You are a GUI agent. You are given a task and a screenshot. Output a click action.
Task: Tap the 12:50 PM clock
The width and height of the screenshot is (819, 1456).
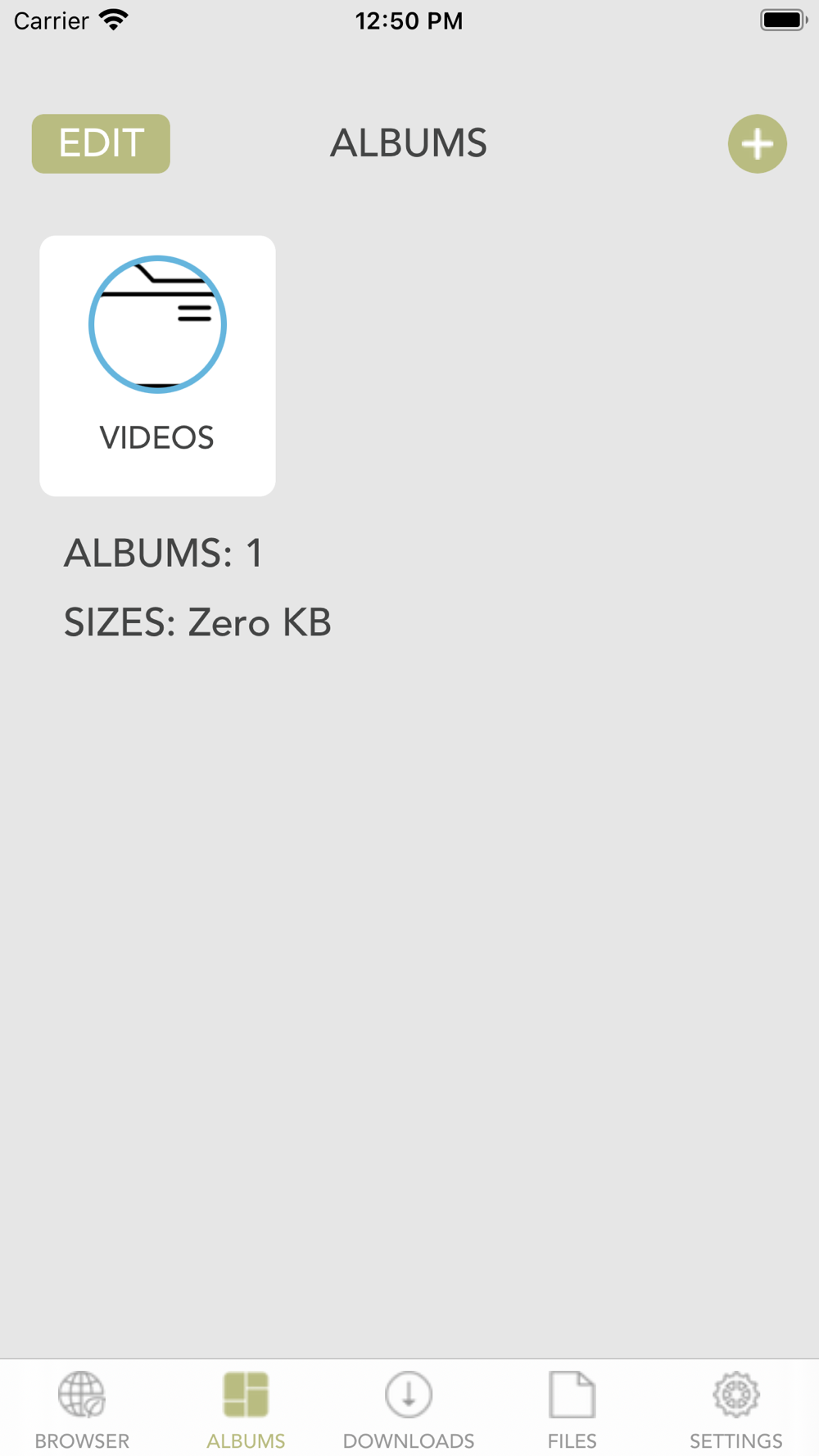click(x=409, y=20)
